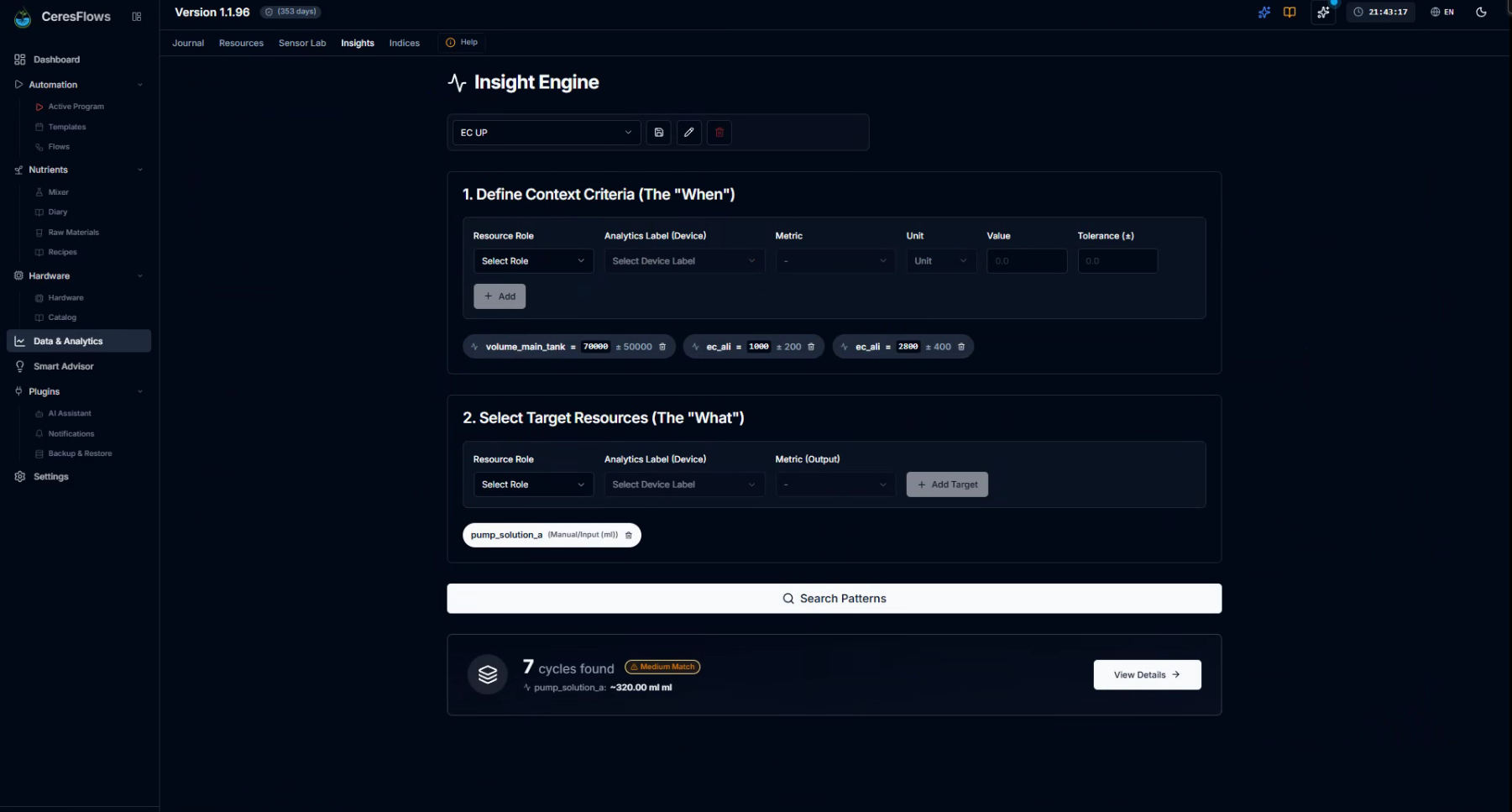The height and width of the screenshot is (812, 1512).
Task: Click the Help button
Action: pos(462,42)
